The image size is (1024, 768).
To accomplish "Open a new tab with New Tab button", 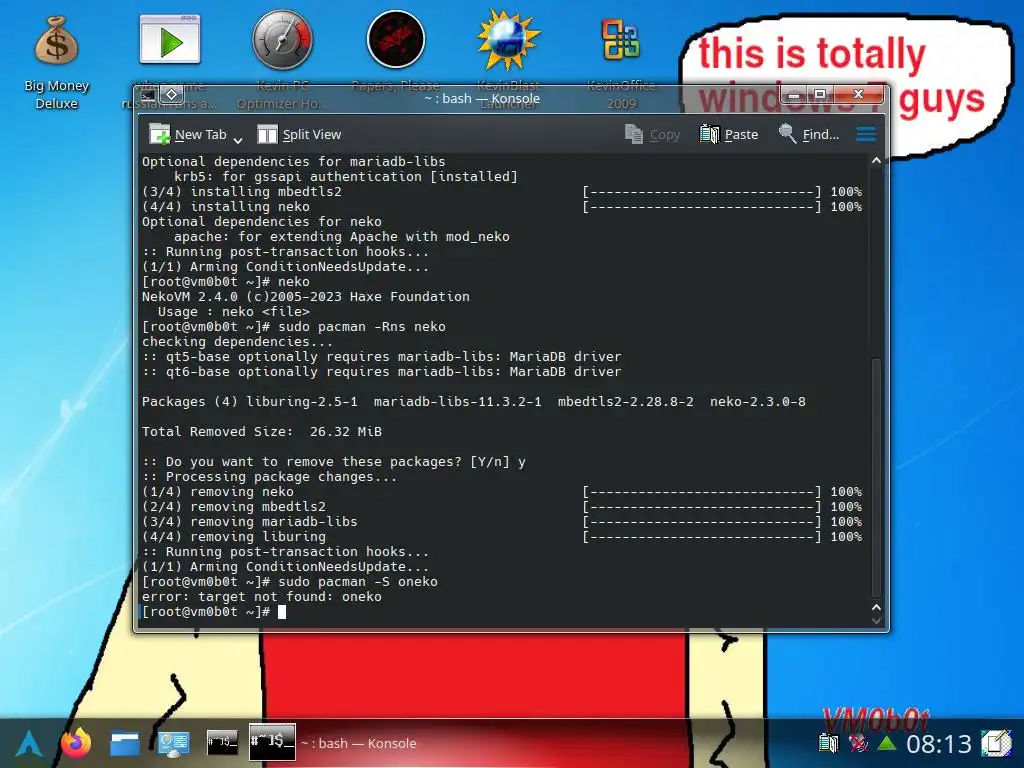I will pos(188,135).
